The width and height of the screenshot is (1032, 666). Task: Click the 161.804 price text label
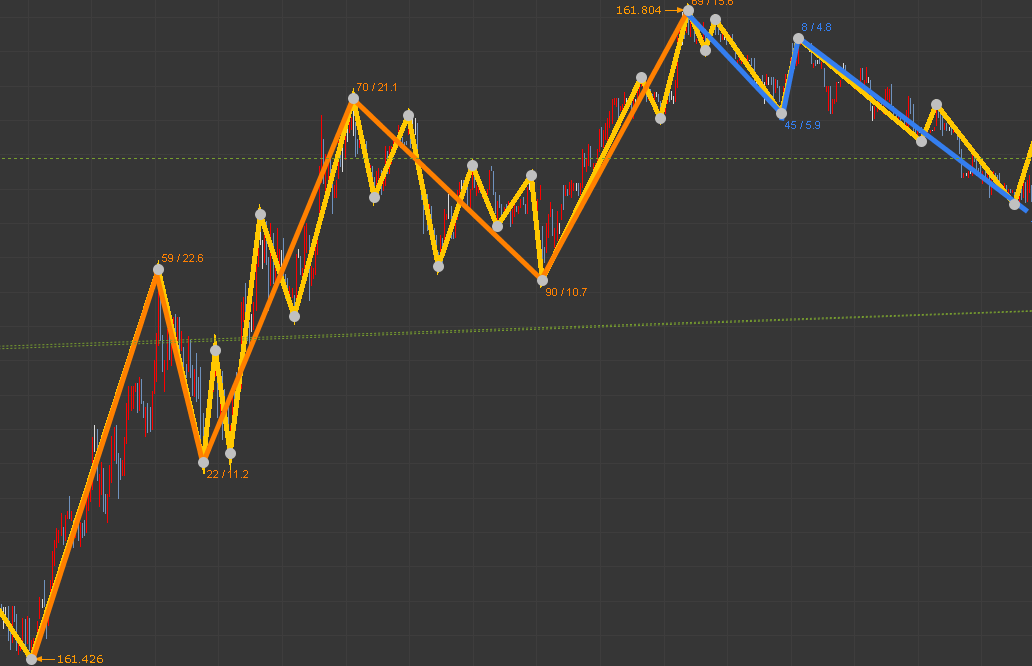[638, 10]
